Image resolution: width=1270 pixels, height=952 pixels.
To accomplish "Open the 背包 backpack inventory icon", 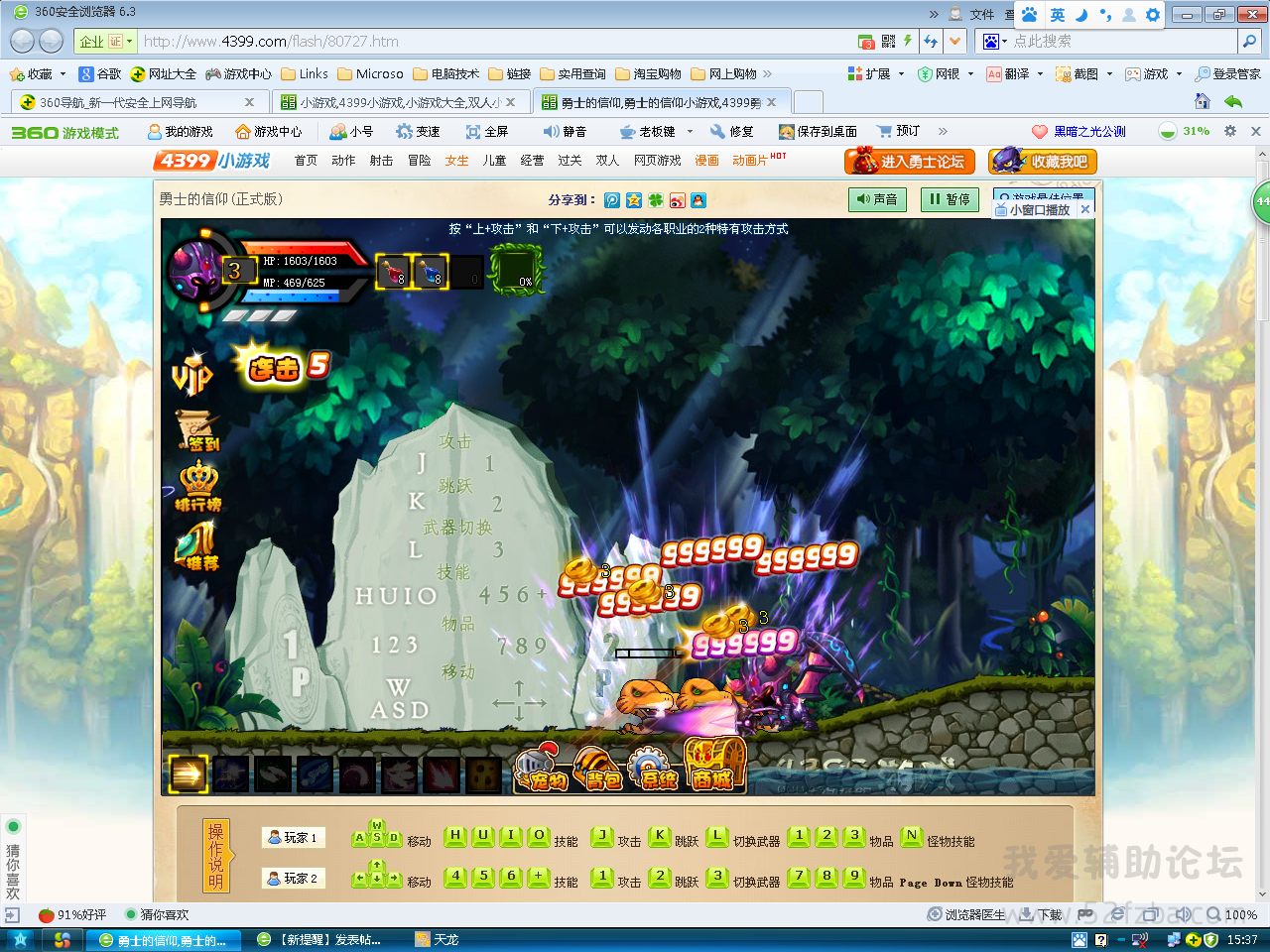I will point(598,768).
